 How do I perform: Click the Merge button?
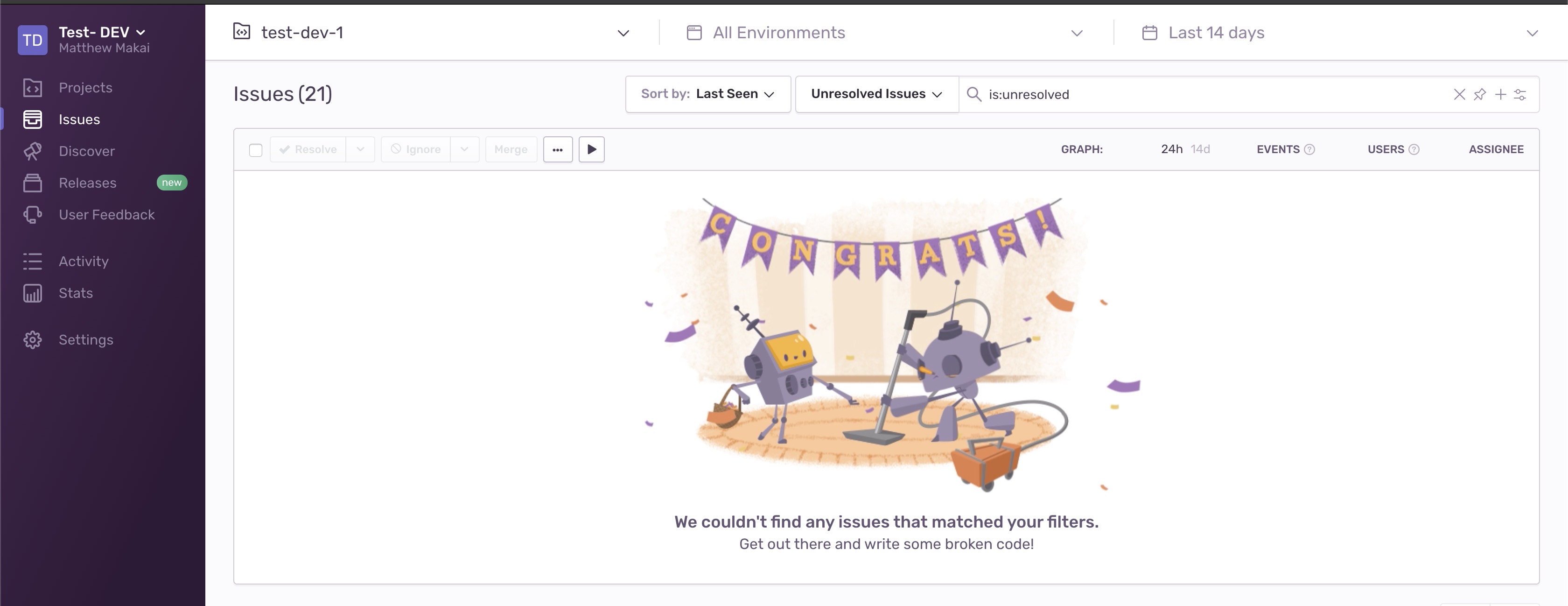coord(510,148)
